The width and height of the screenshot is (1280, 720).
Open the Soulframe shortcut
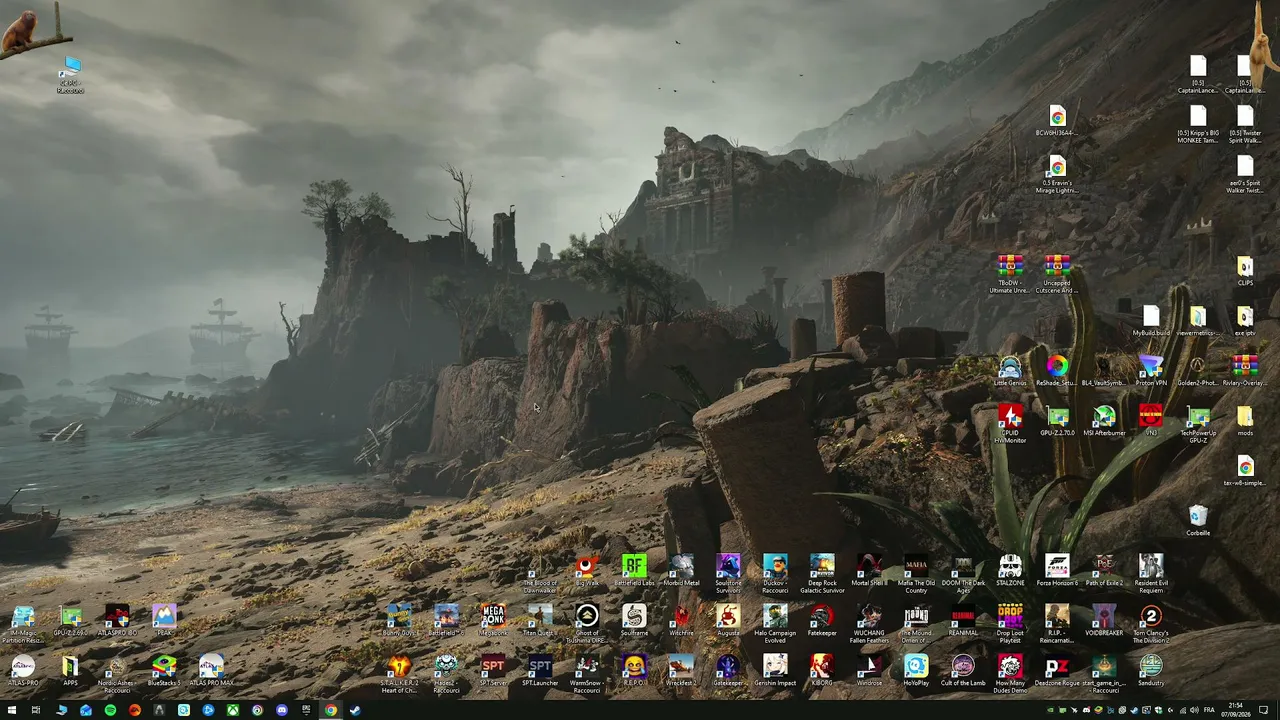(x=634, y=621)
